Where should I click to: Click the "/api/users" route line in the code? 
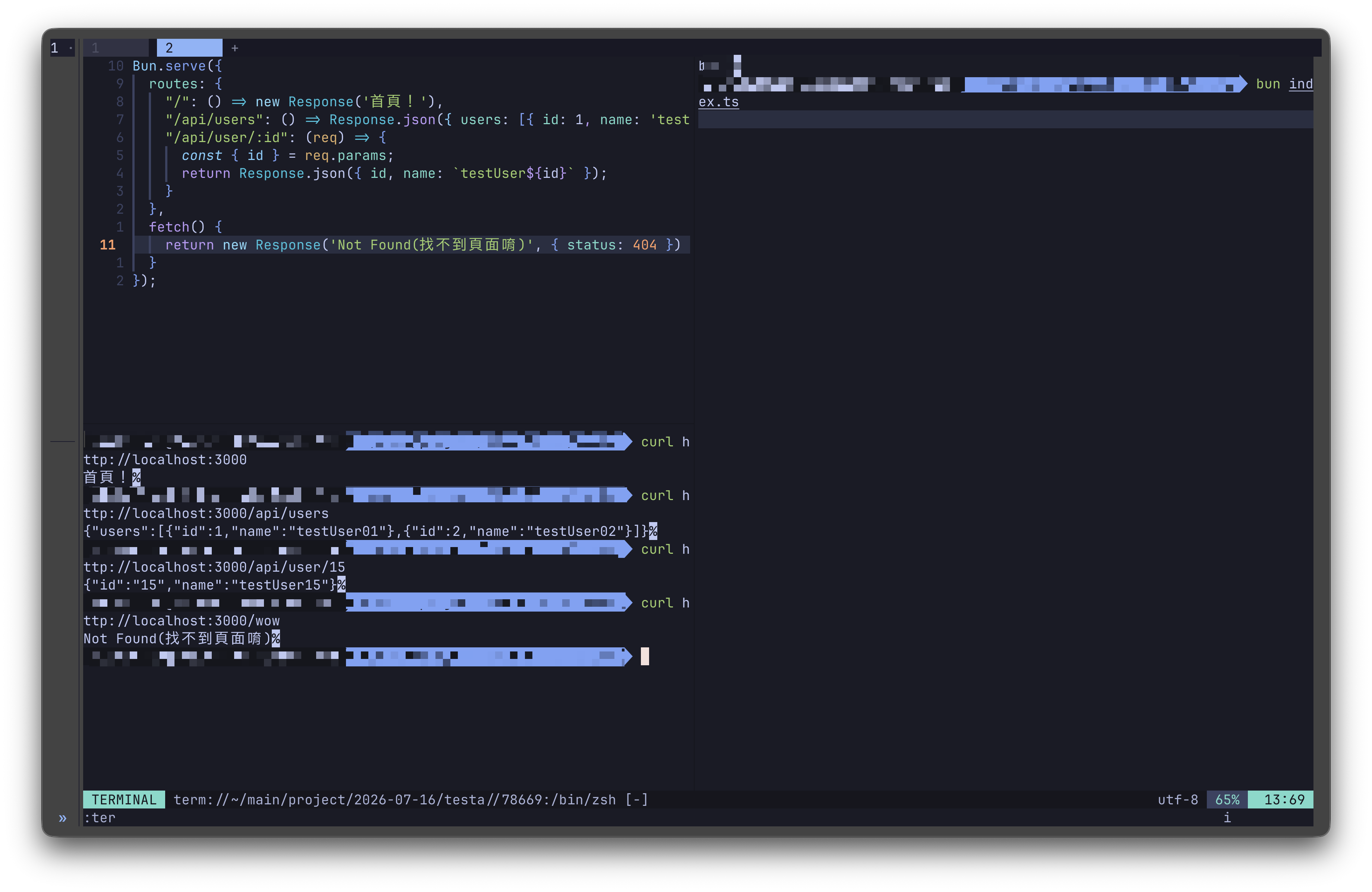click(x=427, y=119)
